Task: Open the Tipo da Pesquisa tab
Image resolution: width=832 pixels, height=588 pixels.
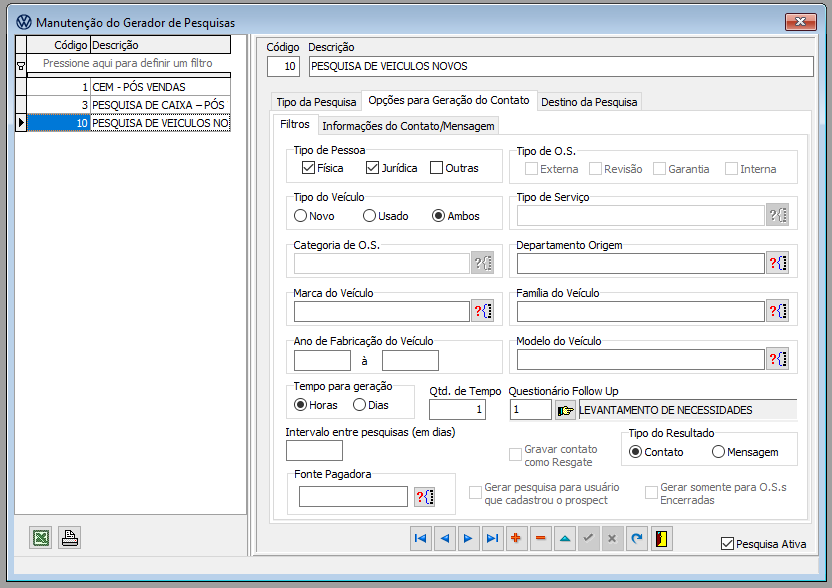Action: [316, 101]
